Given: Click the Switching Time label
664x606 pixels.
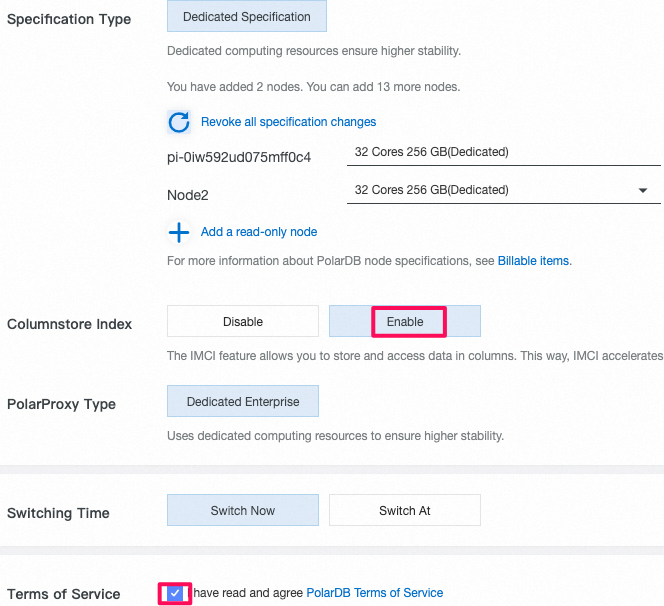Looking at the screenshot, I should click(58, 513).
